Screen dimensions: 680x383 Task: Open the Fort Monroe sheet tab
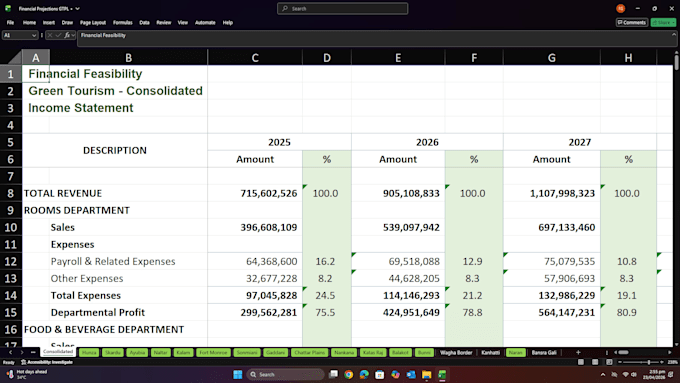pos(213,352)
